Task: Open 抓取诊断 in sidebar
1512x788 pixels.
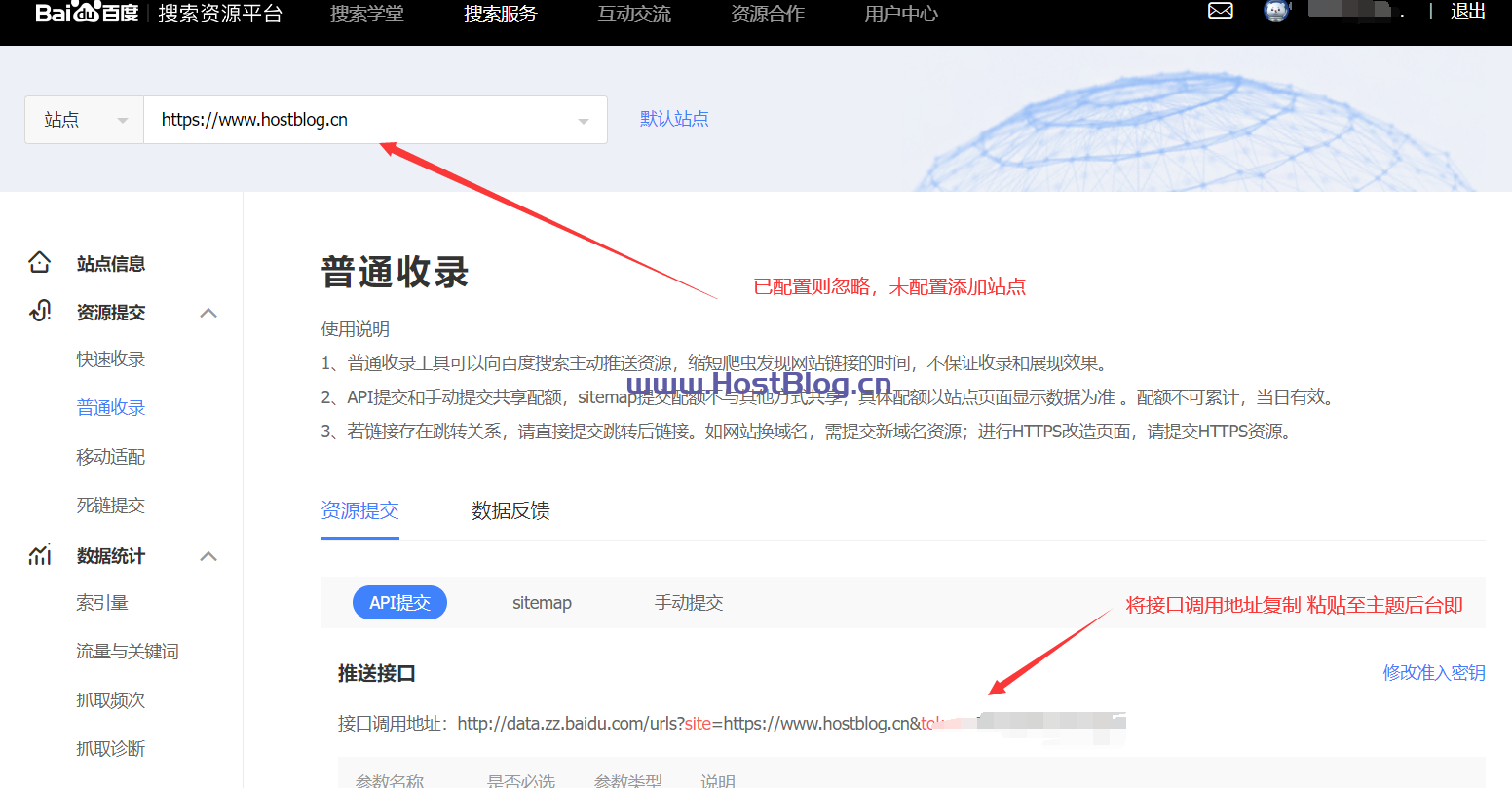Action: (x=111, y=749)
